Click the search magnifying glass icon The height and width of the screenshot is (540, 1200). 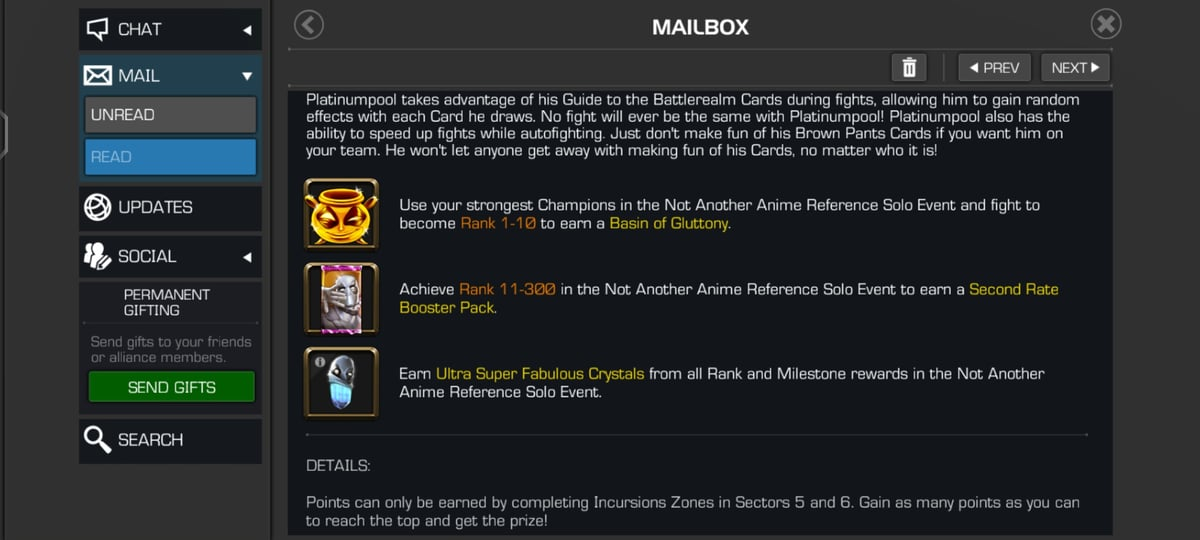click(x=98, y=440)
